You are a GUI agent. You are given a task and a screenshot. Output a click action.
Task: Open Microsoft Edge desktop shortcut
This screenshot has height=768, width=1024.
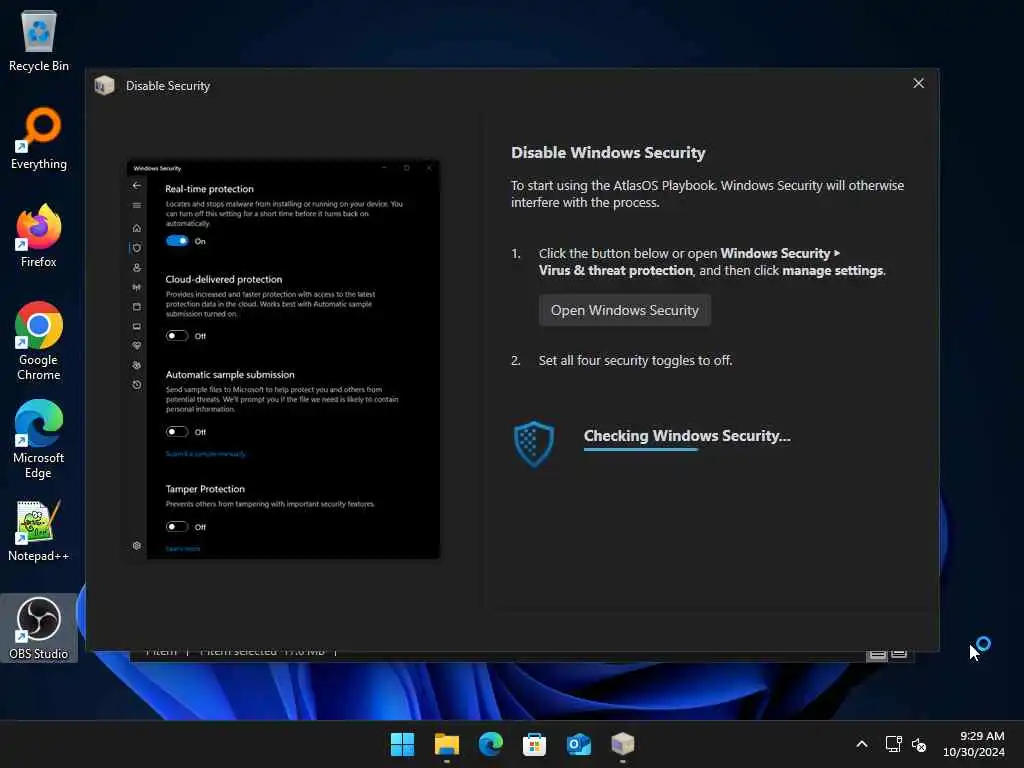pyautogui.click(x=39, y=439)
